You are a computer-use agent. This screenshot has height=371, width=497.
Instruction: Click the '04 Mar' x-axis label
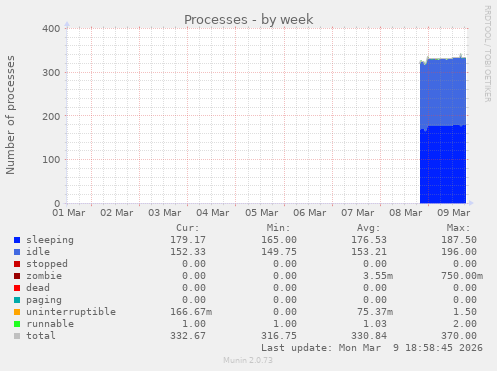click(x=213, y=213)
